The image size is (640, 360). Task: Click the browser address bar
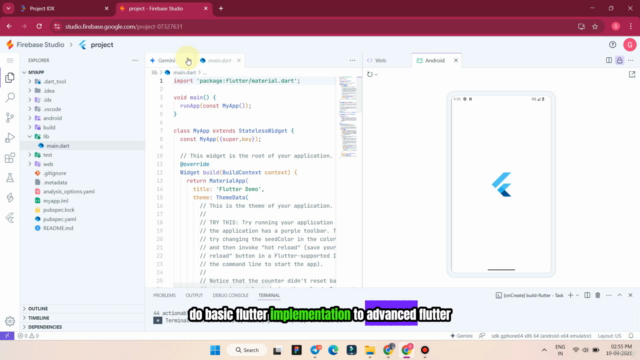point(314,27)
